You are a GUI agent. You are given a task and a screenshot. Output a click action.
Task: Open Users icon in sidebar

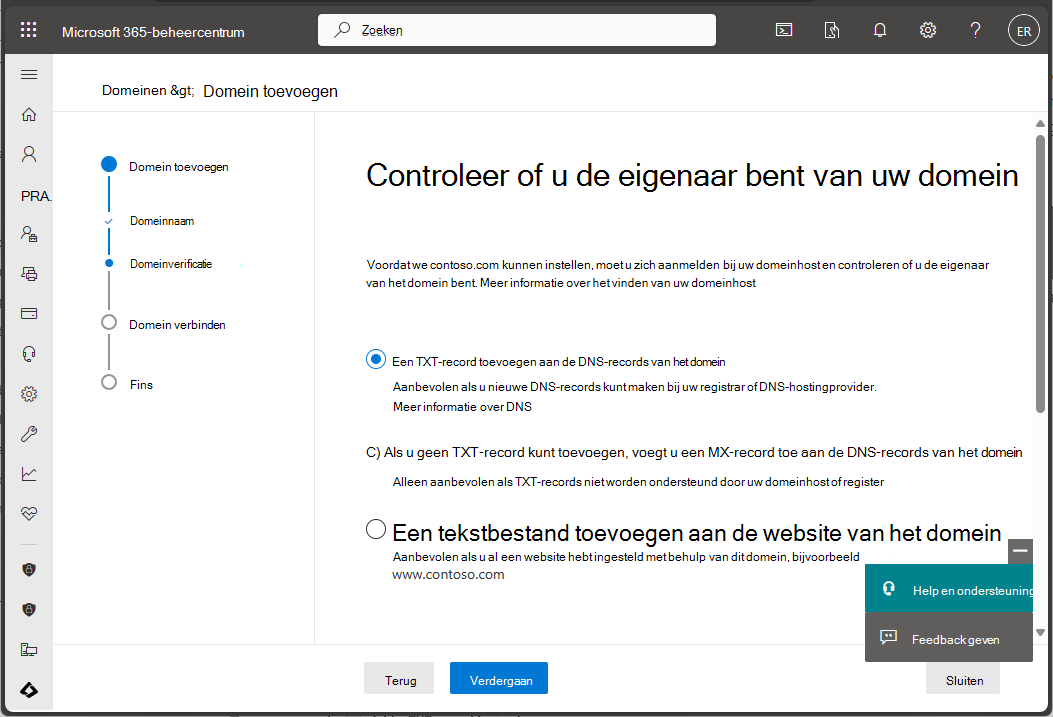tap(29, 154)
